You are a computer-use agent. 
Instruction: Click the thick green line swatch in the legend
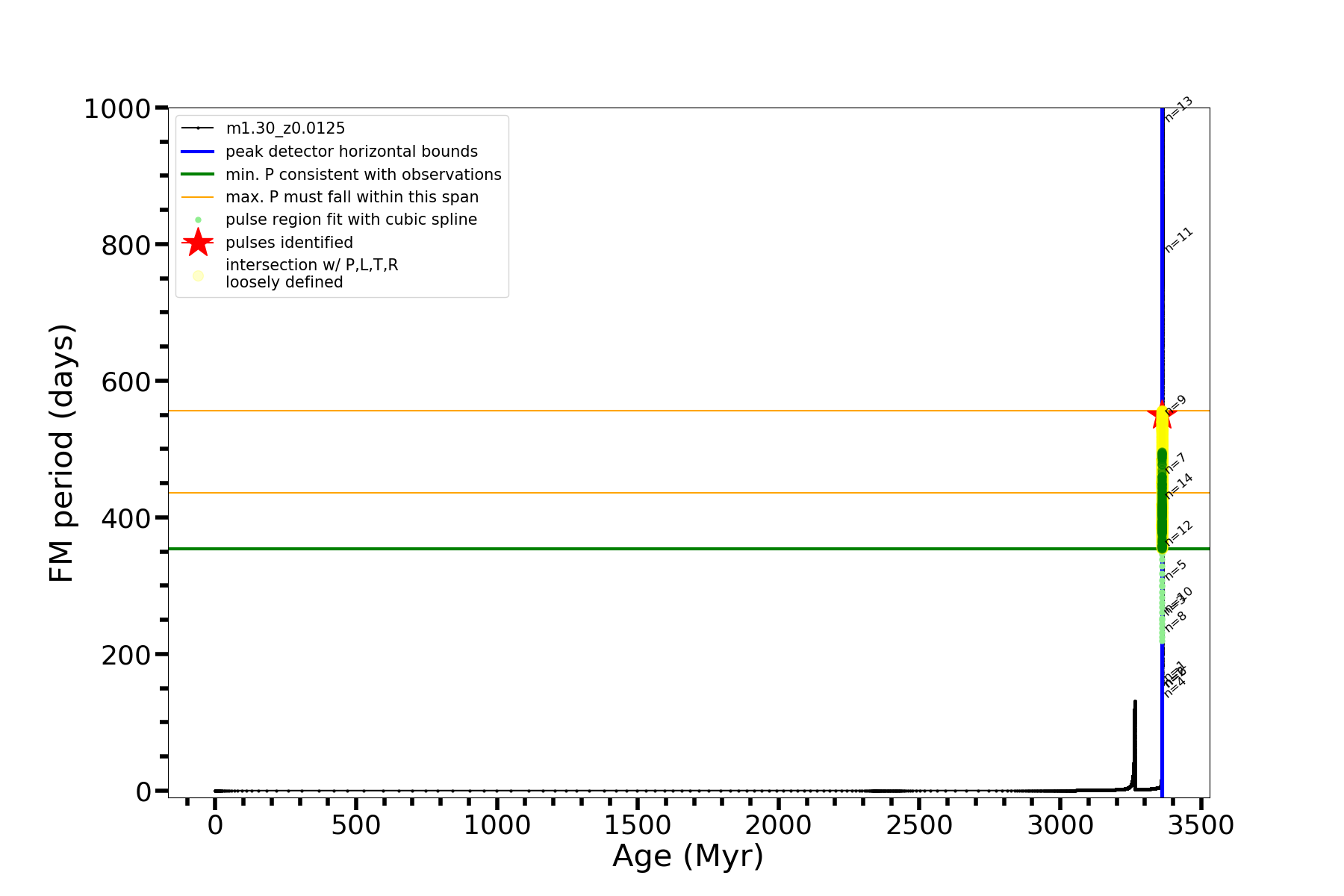(198, 175)
